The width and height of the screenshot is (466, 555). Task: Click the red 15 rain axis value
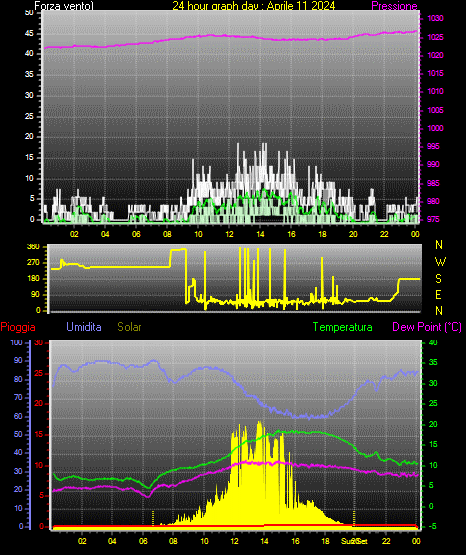(39, 435)
